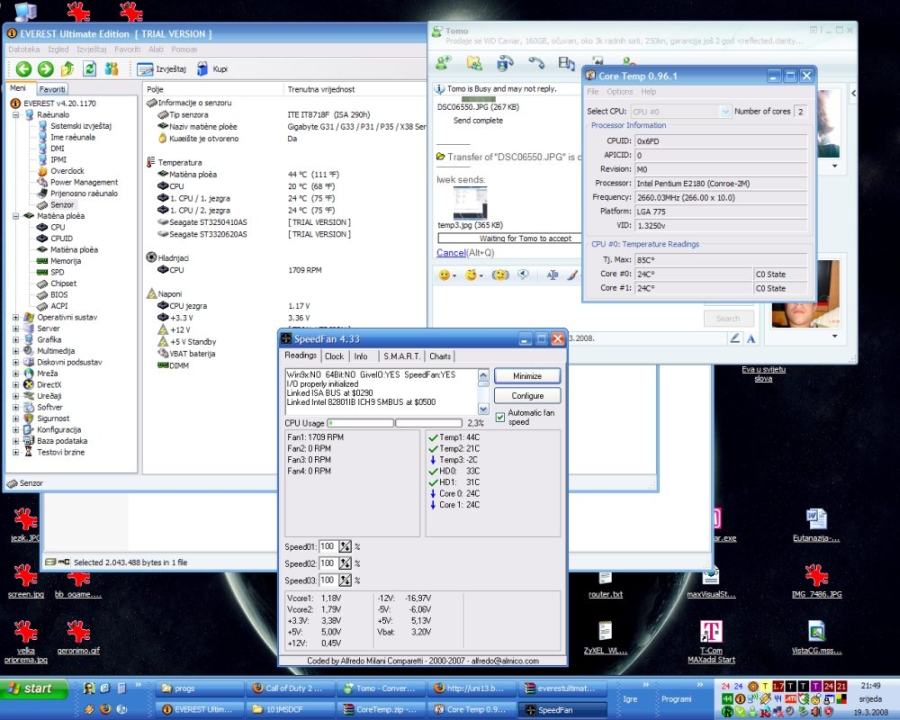Open the Favoriti tab in EVEREST
Image resolution: width=900 pixels, height=720 pixels.
52,89
